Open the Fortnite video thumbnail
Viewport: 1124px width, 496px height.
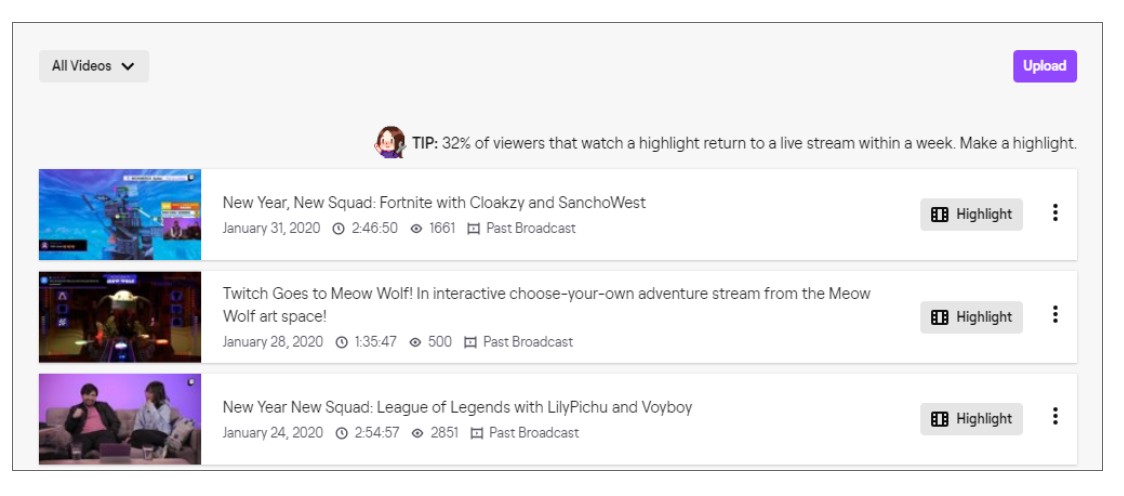coord(120,214)
